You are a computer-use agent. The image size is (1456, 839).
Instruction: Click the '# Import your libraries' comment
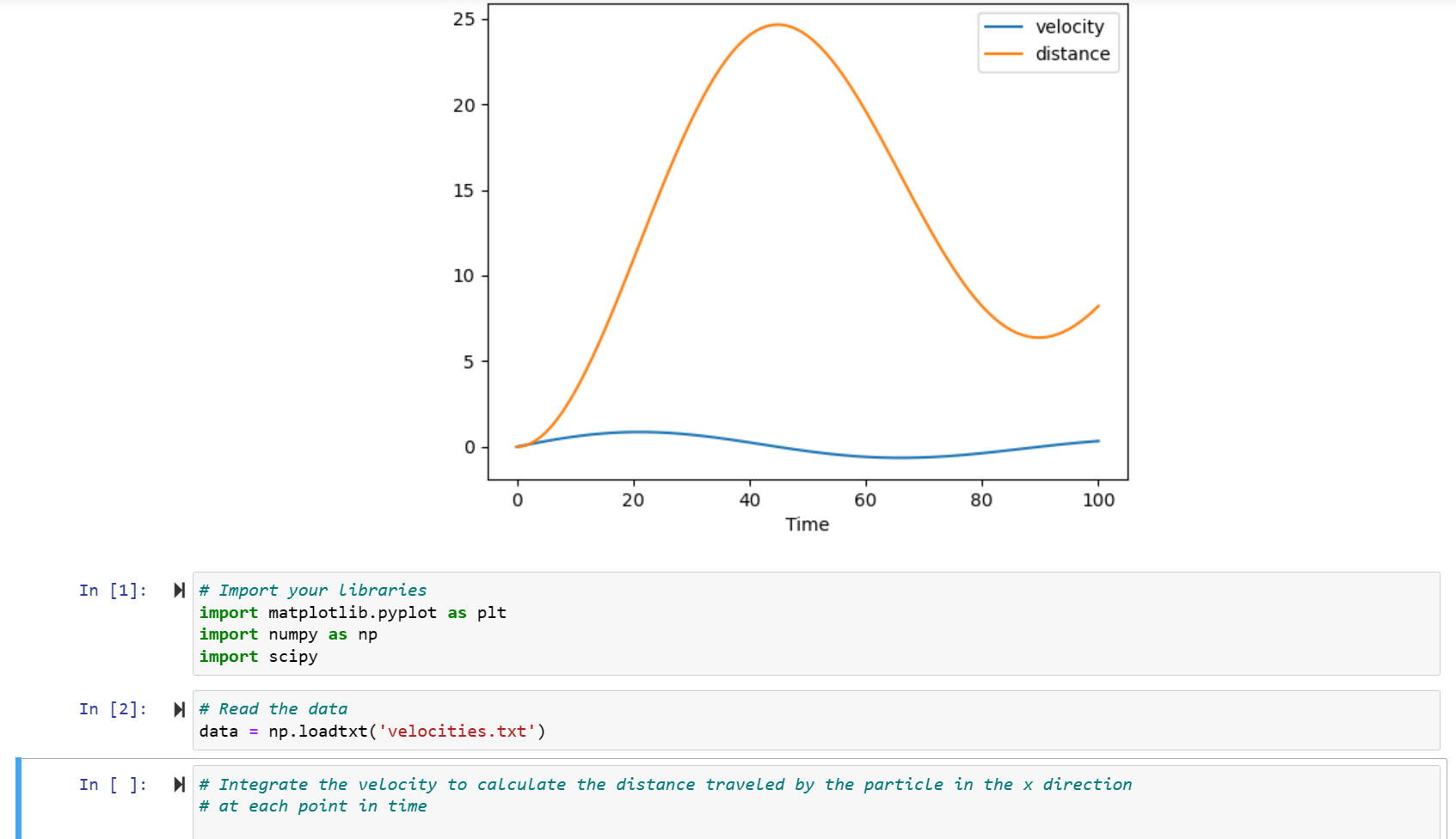tap(313, 590)
